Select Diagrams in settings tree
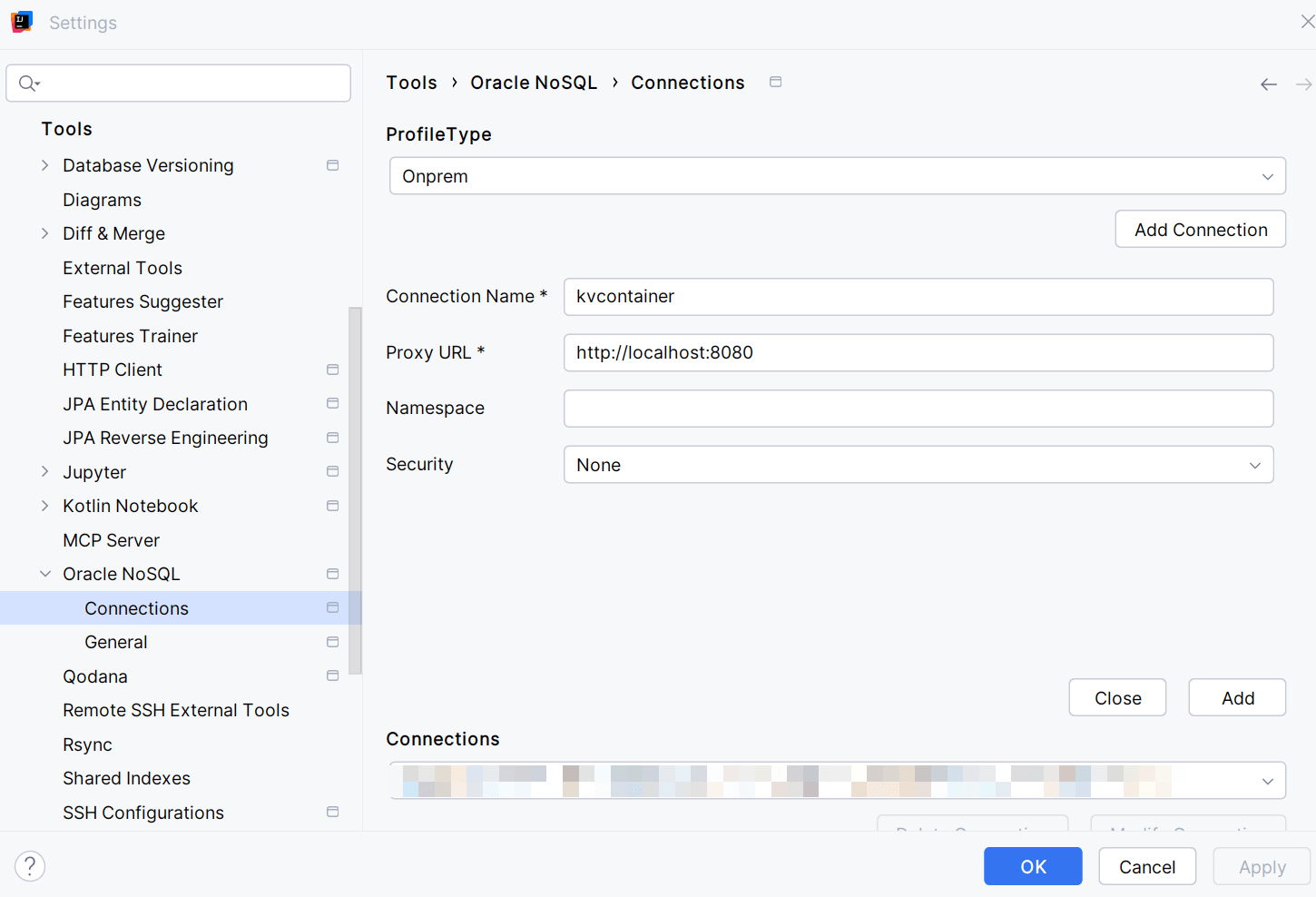The height and width of the screenshot is (897, 1316). 103,200
